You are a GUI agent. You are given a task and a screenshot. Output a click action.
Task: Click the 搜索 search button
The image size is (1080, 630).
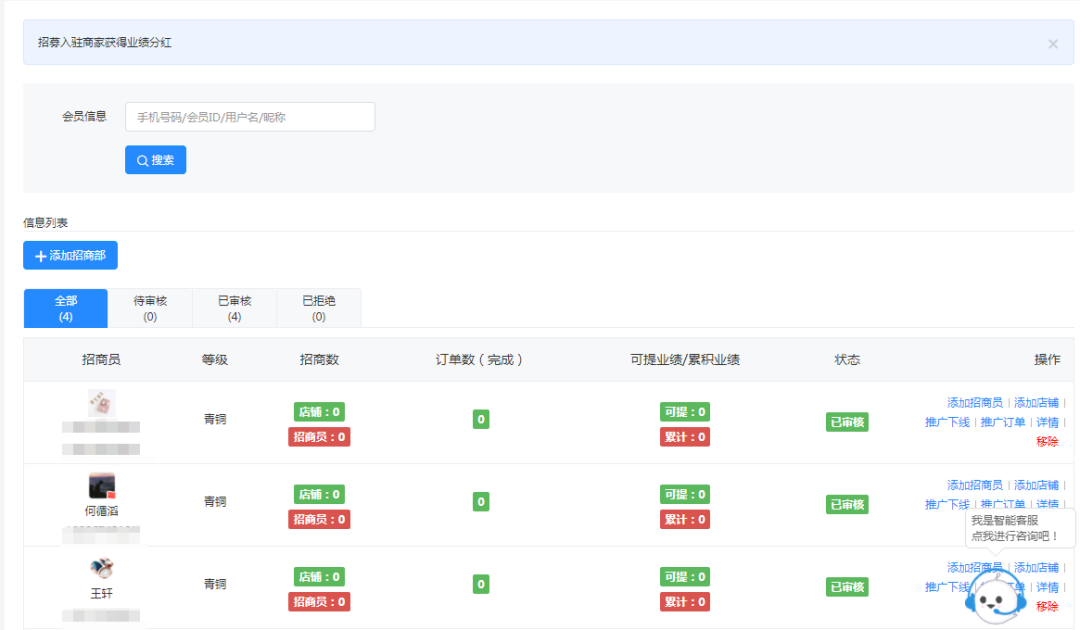tap(156, 160)
